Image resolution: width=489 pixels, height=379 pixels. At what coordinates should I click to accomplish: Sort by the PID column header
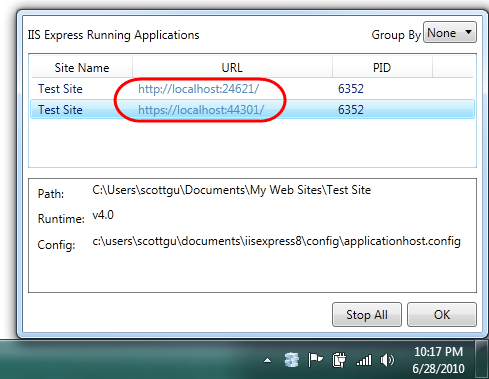(x=382, y=68)
